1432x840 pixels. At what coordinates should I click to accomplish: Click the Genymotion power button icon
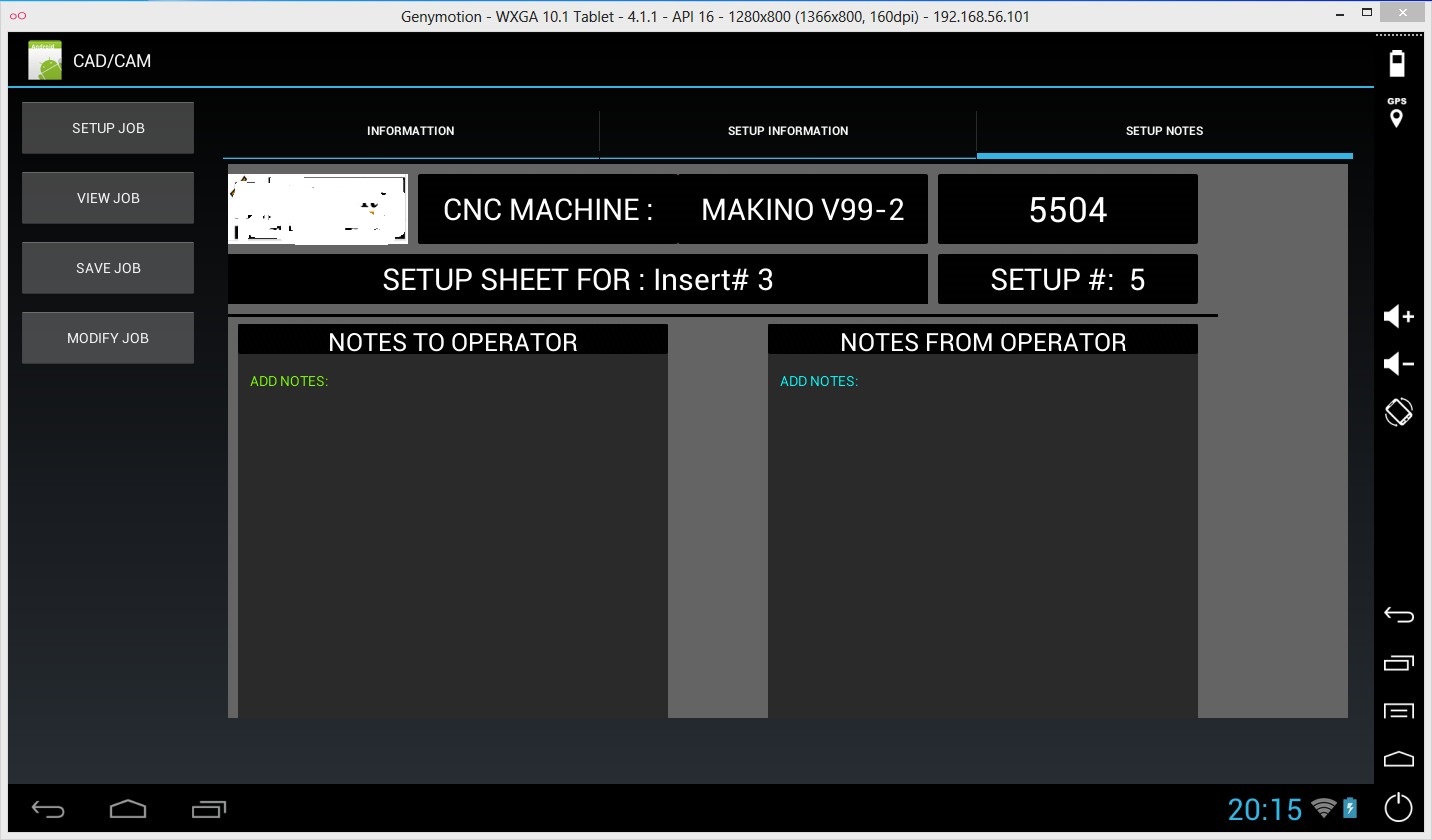click(1398, 806)
